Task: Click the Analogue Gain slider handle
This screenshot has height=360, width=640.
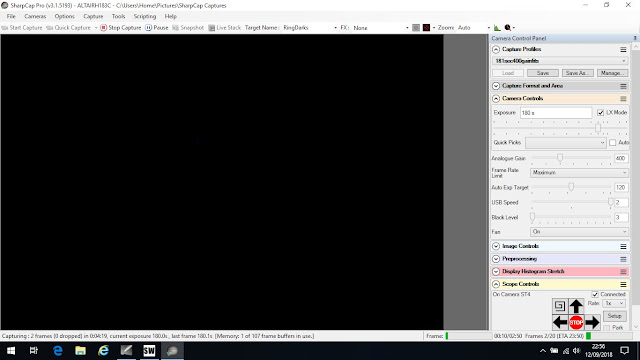Action: coord(560,158)
